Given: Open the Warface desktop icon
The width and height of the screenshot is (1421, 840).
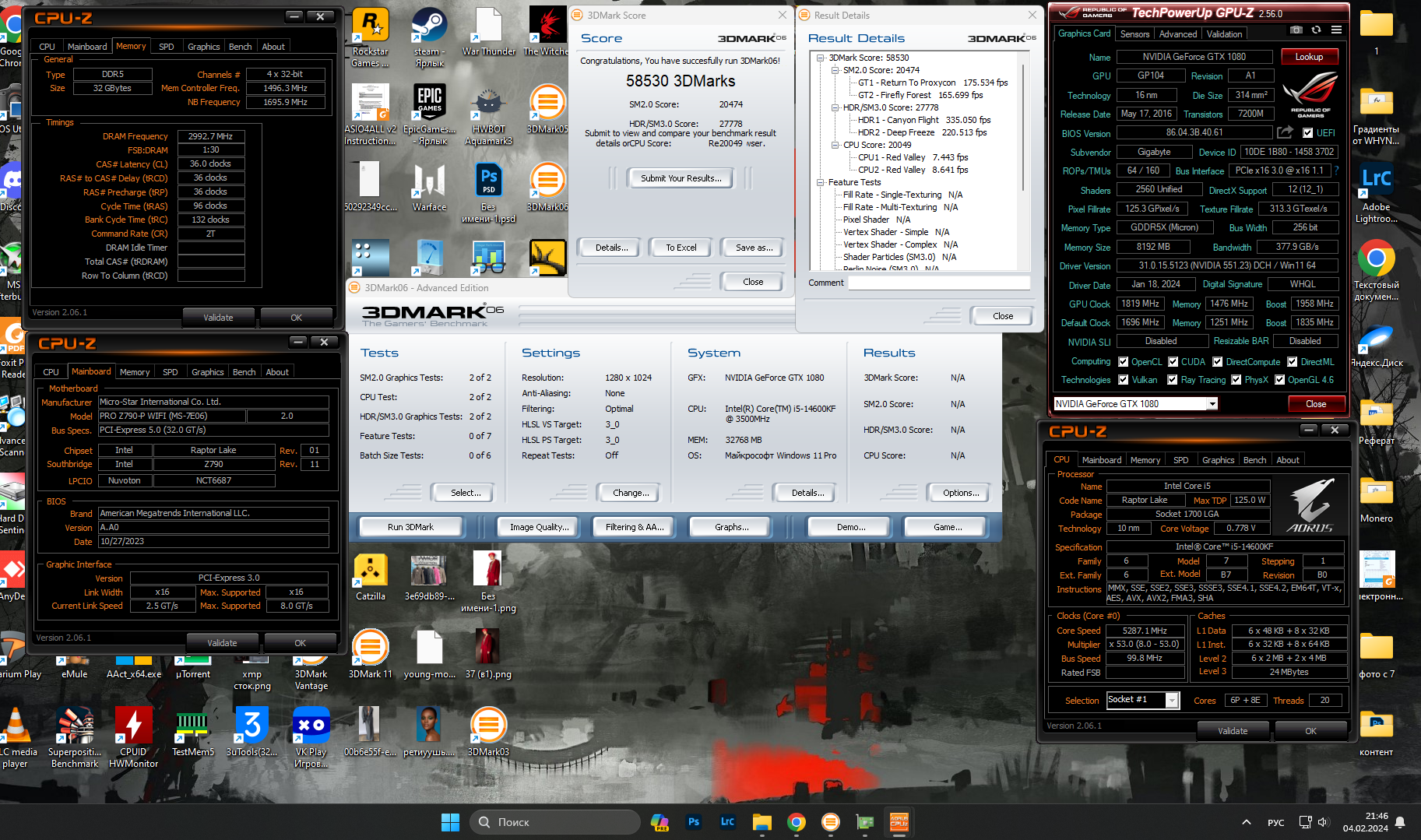Looking at the screenshot, I should [430, 187].
